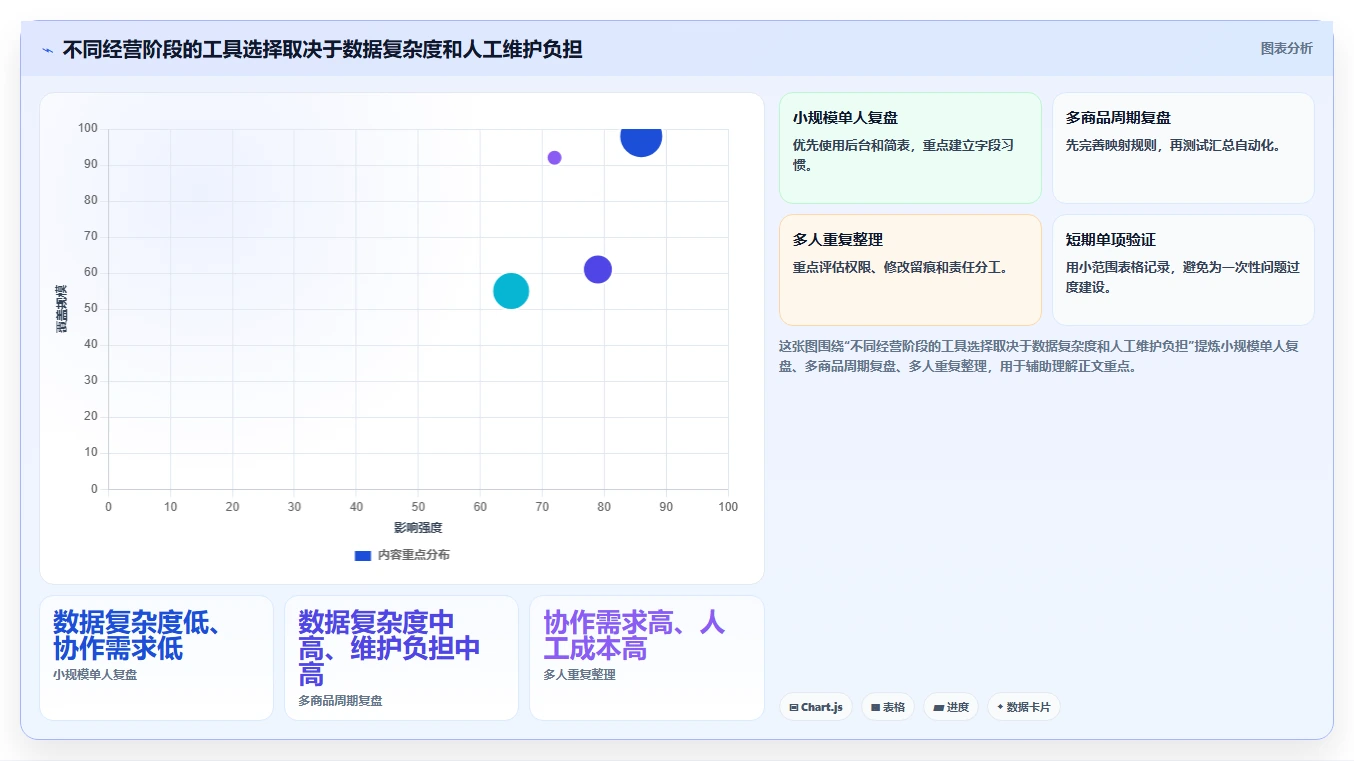Image resolution: width=1354 pixels, height=761 pixels.
Task: Click the 多人重复整理 caption under third stat
Action: point(580,675)
